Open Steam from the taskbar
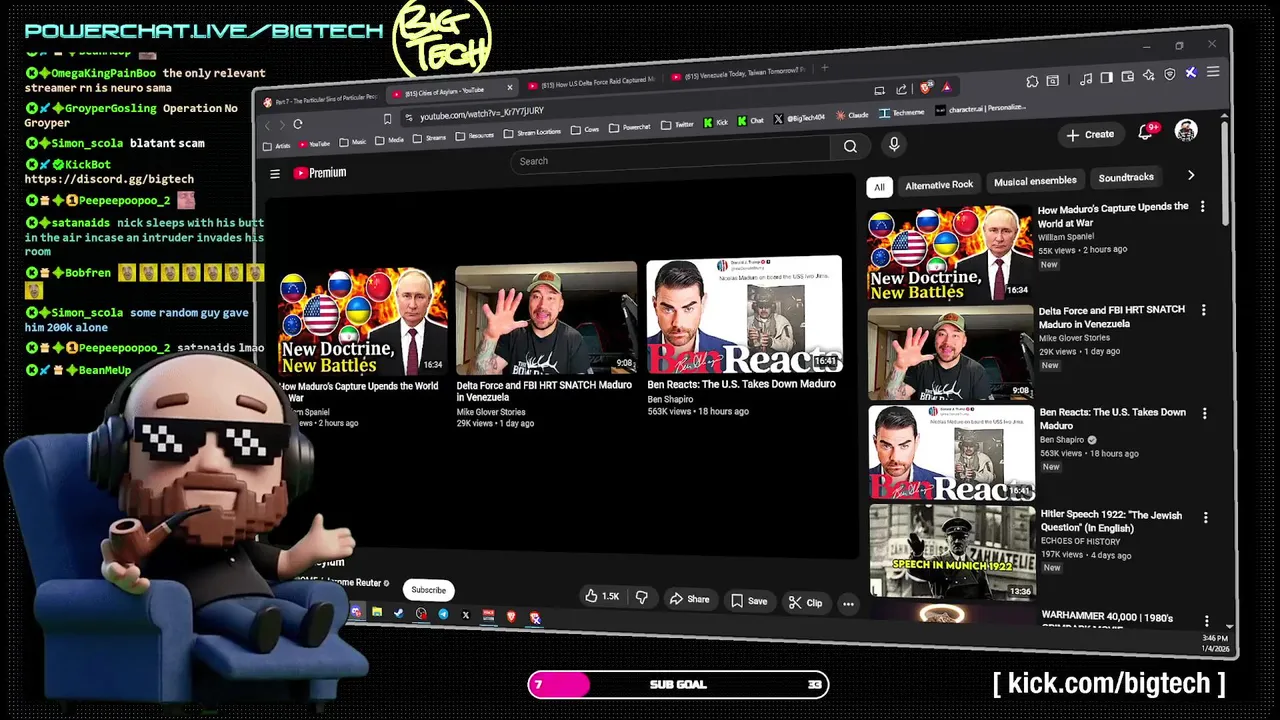 tap(399, 612)
